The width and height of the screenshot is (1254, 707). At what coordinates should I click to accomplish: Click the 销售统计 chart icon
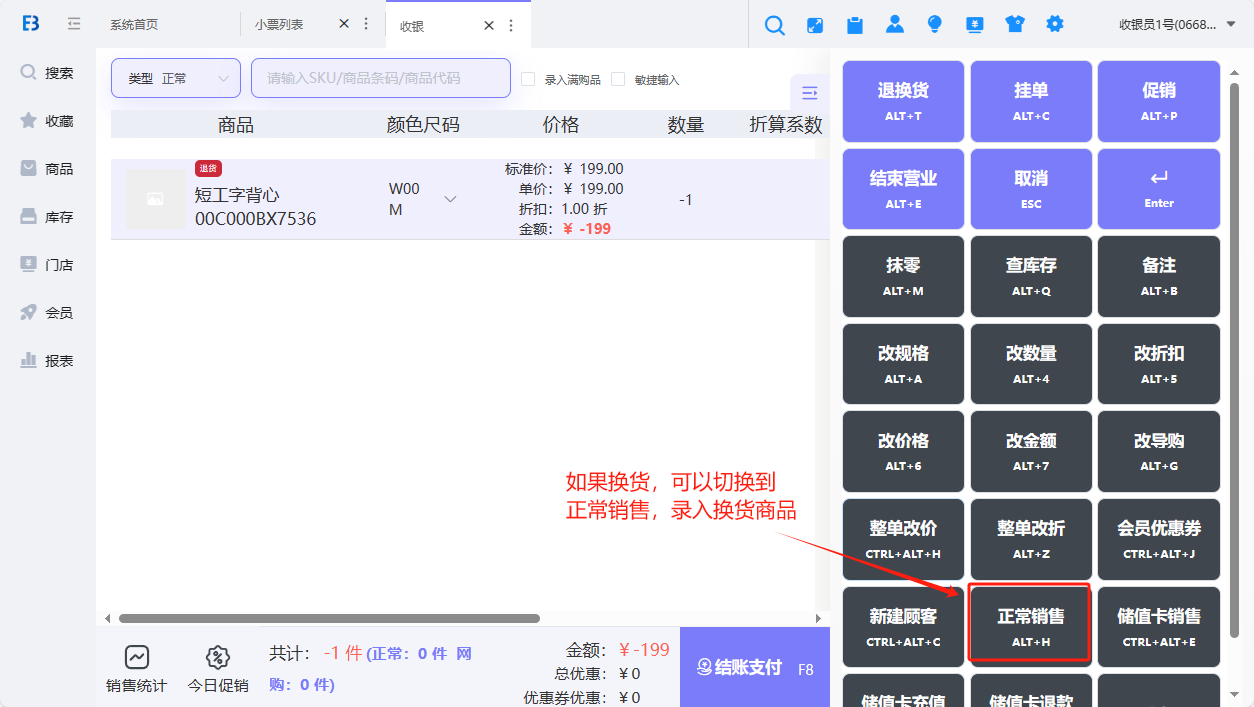[137, 657]
